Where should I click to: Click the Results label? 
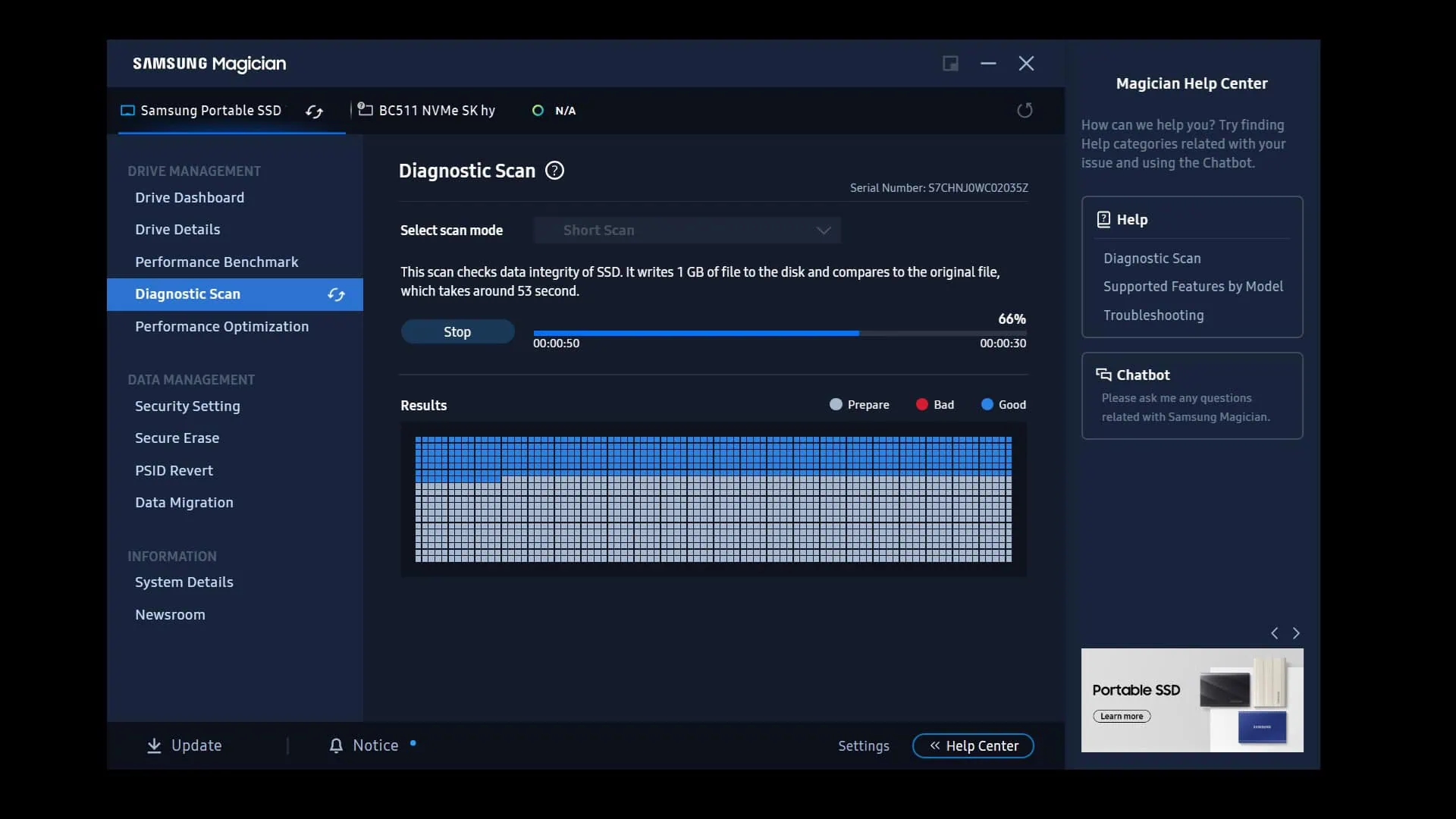[423, 406]
